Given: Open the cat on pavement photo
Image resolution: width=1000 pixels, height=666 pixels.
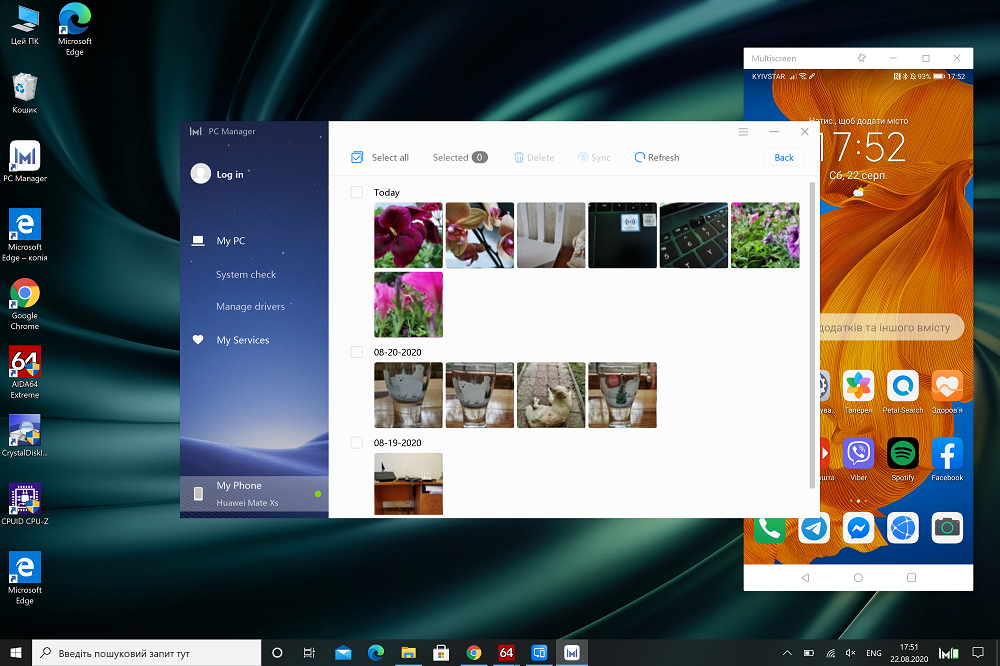Looking at the screenshot, I should [551, 395].
